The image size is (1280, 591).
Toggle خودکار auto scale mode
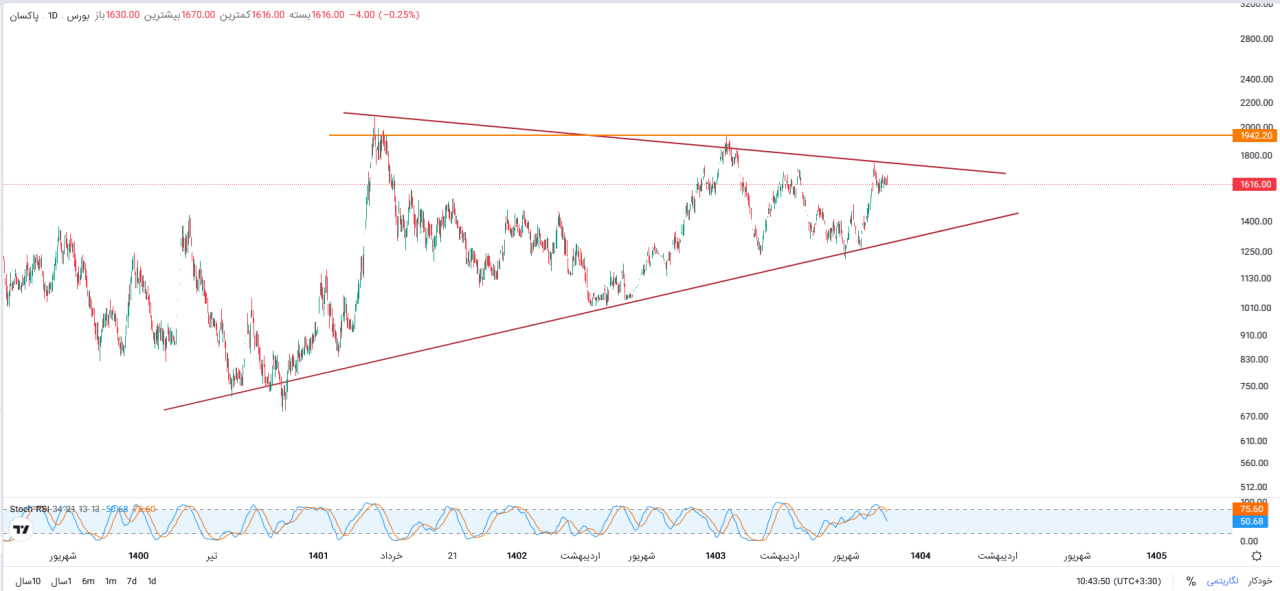1258,581
